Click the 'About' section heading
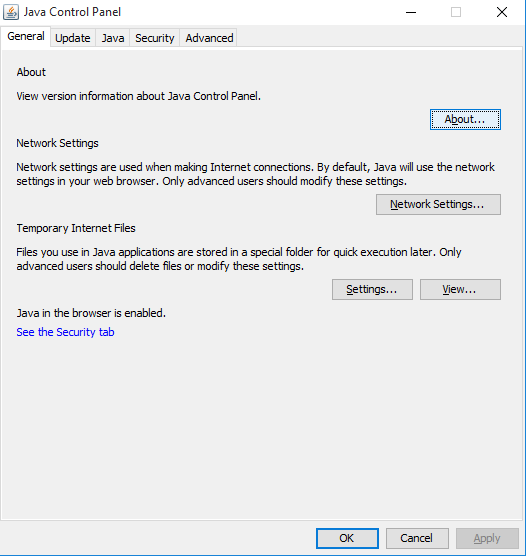The image size is (526, 556). coord(31,72)
